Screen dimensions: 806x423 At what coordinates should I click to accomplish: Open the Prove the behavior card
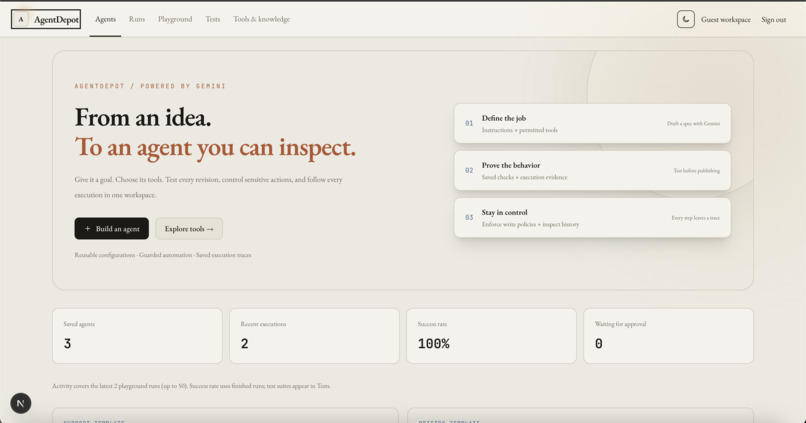point(592,171)
